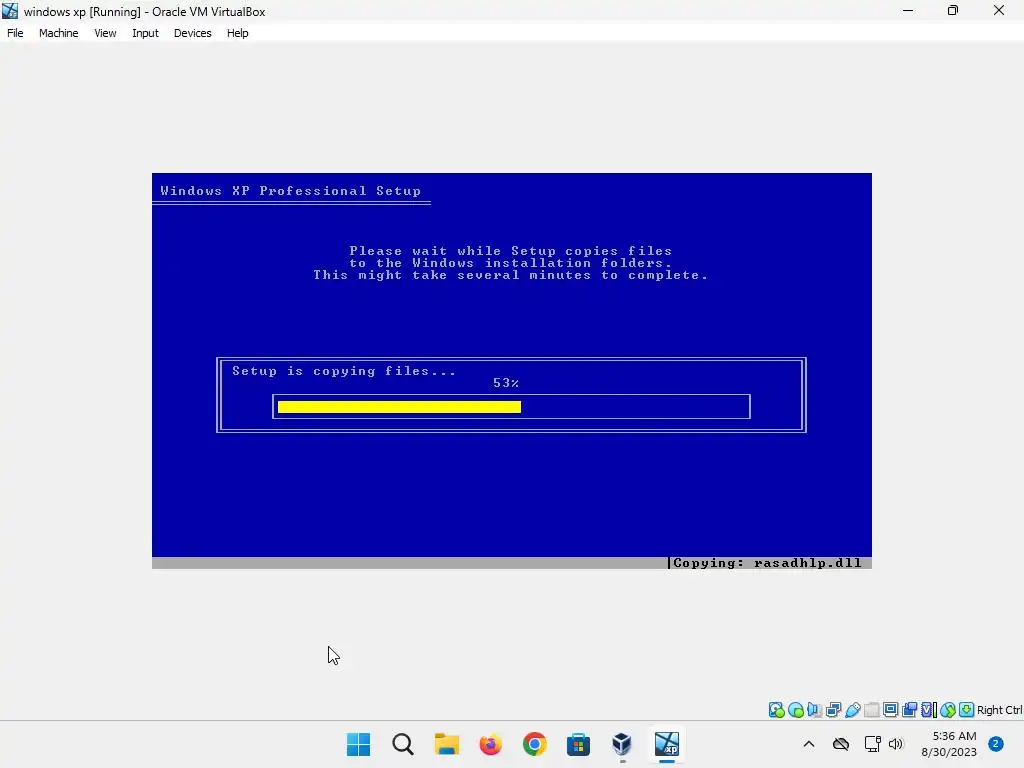This screenshot has height=768, width=1024.
Task: Open the Input menu
Action: [145, 33]
